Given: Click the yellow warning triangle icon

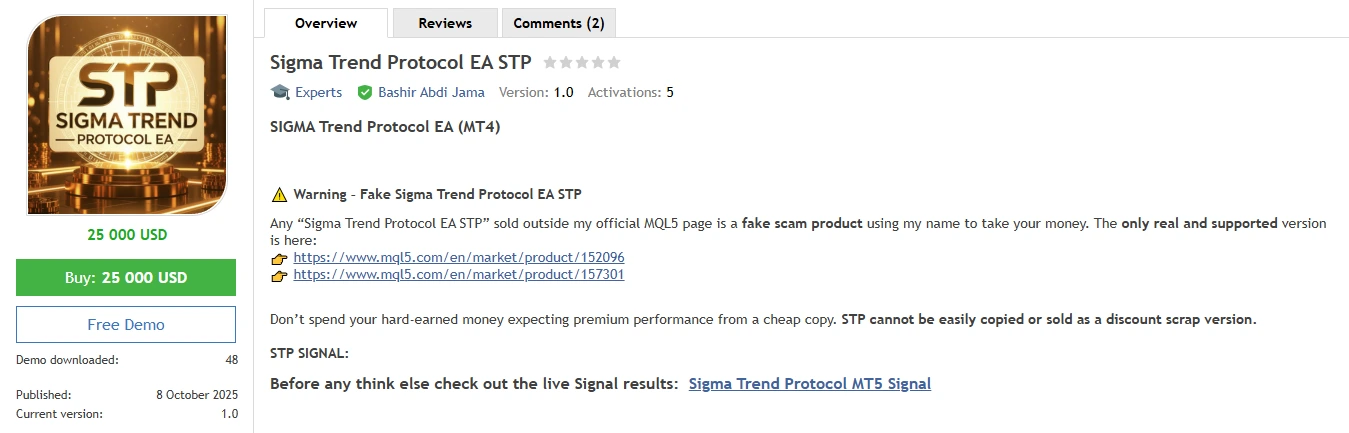Looking at the screenshot, I should pos(279,194).
